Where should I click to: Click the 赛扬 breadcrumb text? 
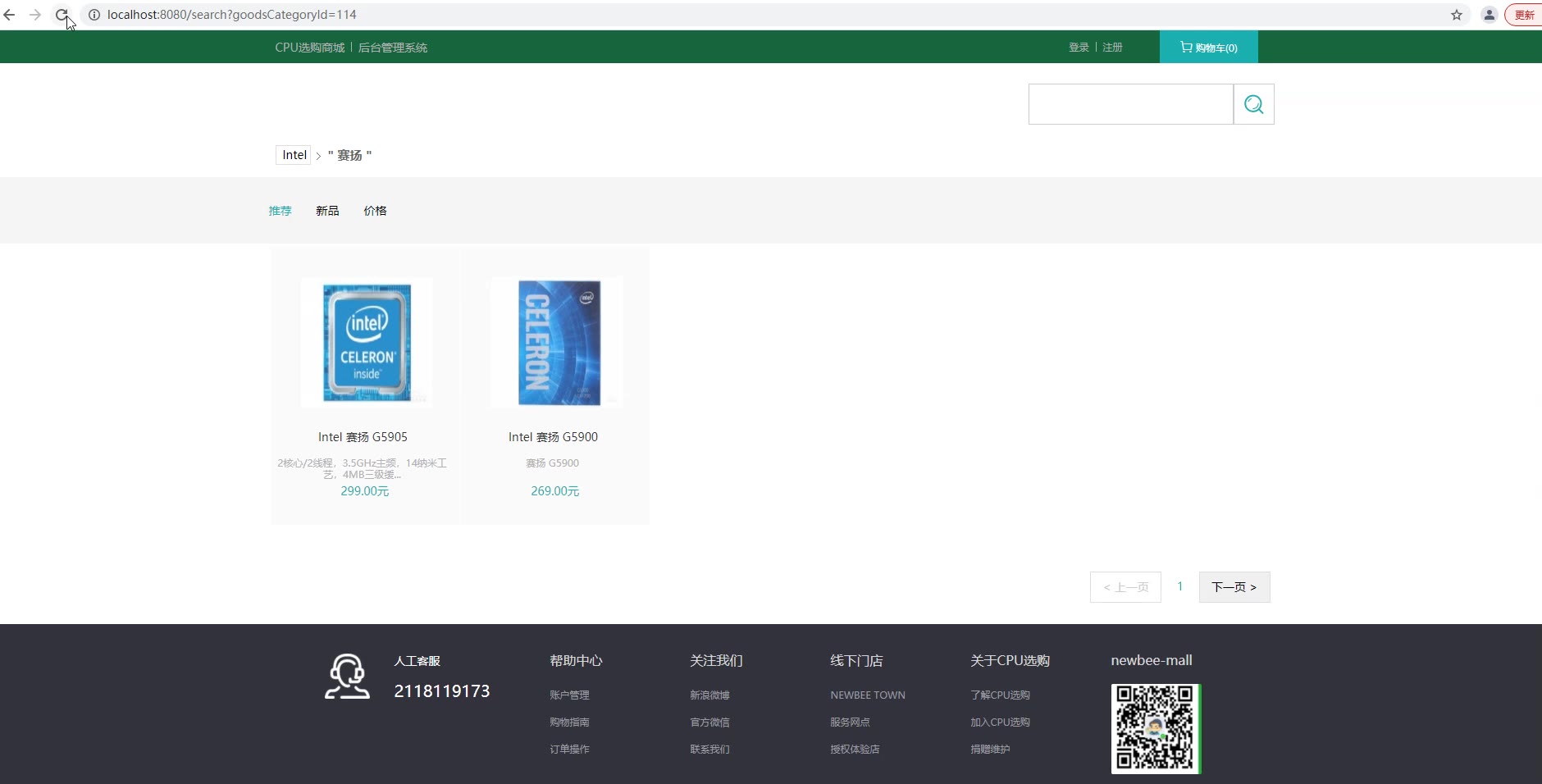point(350,155)
